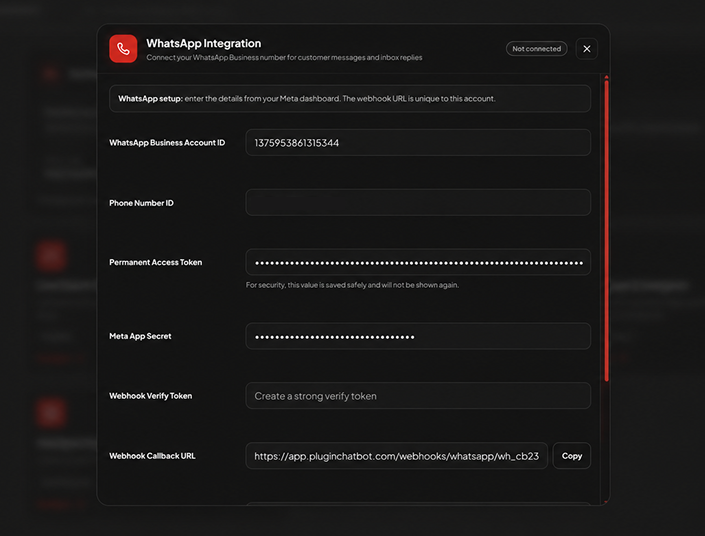Click the 'Connect your WhatsApp Business number' subtitle
Screen dimensions: 705x536
[x=284, y=58]
